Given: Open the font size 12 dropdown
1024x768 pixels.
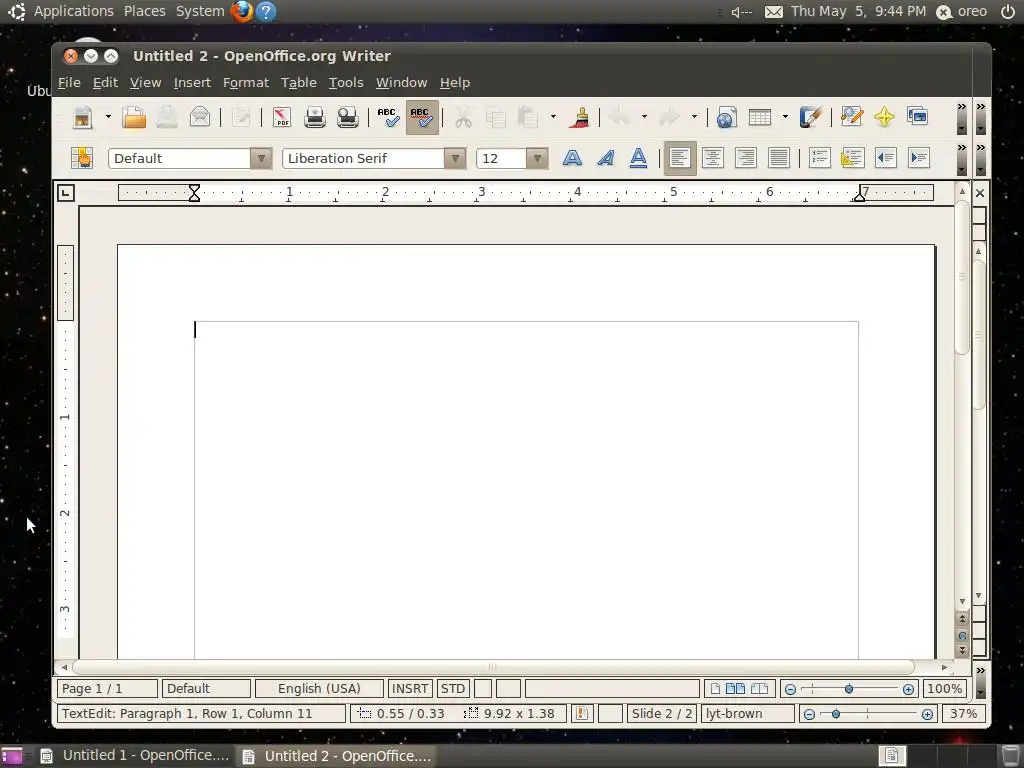Looking at the screenshot, I should pos(537,158).
